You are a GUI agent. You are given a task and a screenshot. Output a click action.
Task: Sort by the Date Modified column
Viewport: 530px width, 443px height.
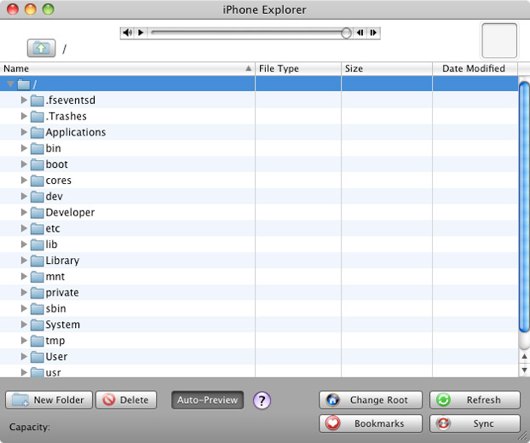pos(475,69)
